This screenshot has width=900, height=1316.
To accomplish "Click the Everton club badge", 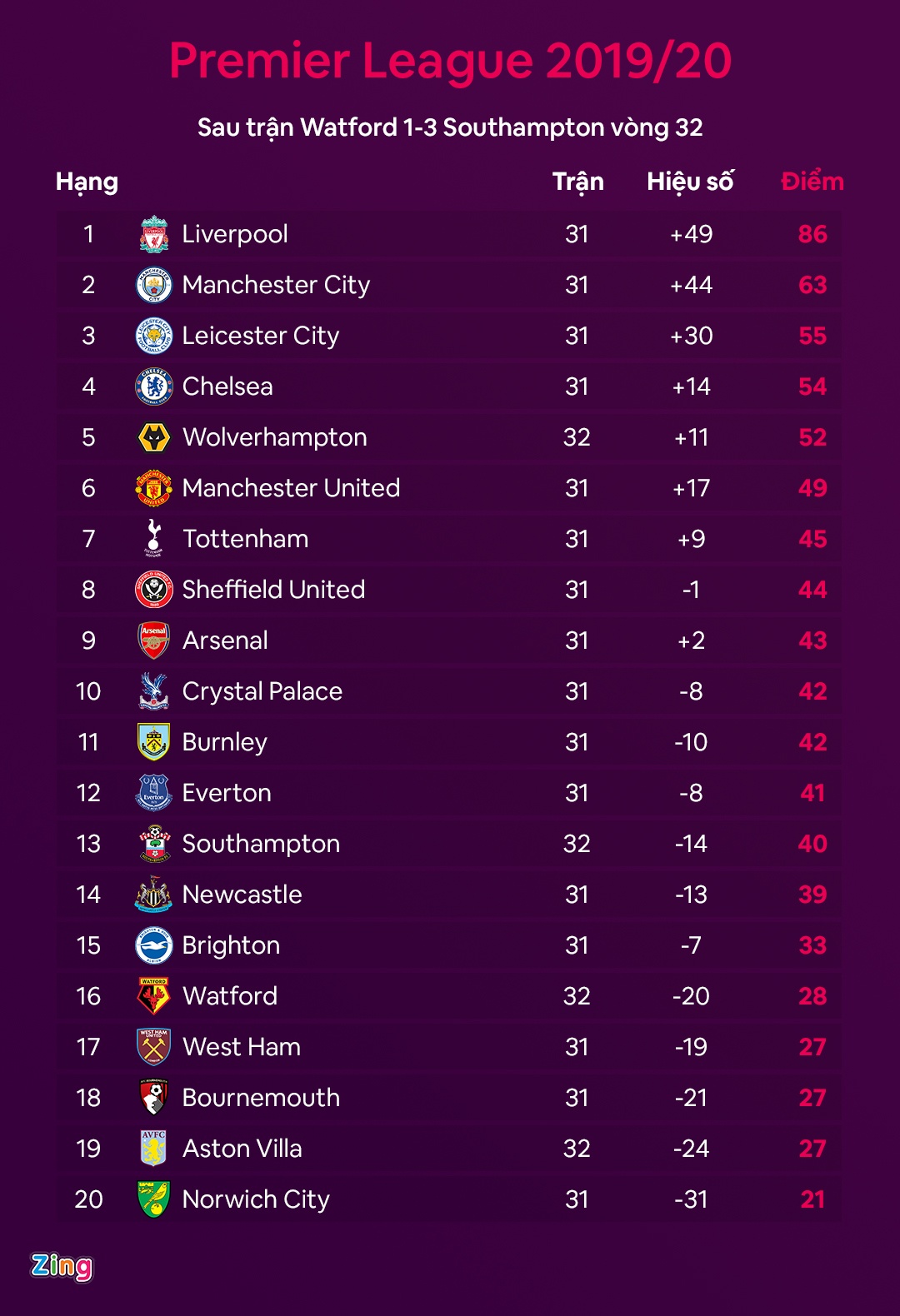I will [x=154, y=792].
